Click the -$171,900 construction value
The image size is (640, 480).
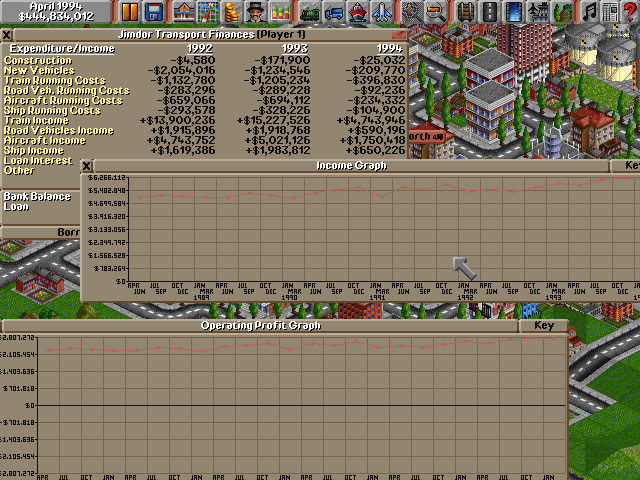point(282,60)
